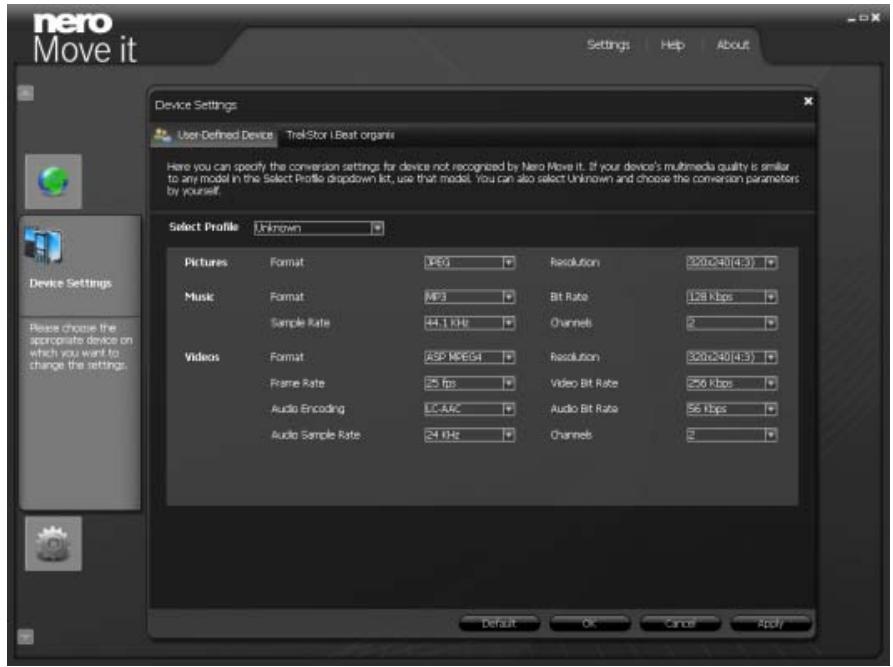Viewport: 893px width, 667px height.
Task: Open the Device Settings sidebar icon
Action: [43, 245]
